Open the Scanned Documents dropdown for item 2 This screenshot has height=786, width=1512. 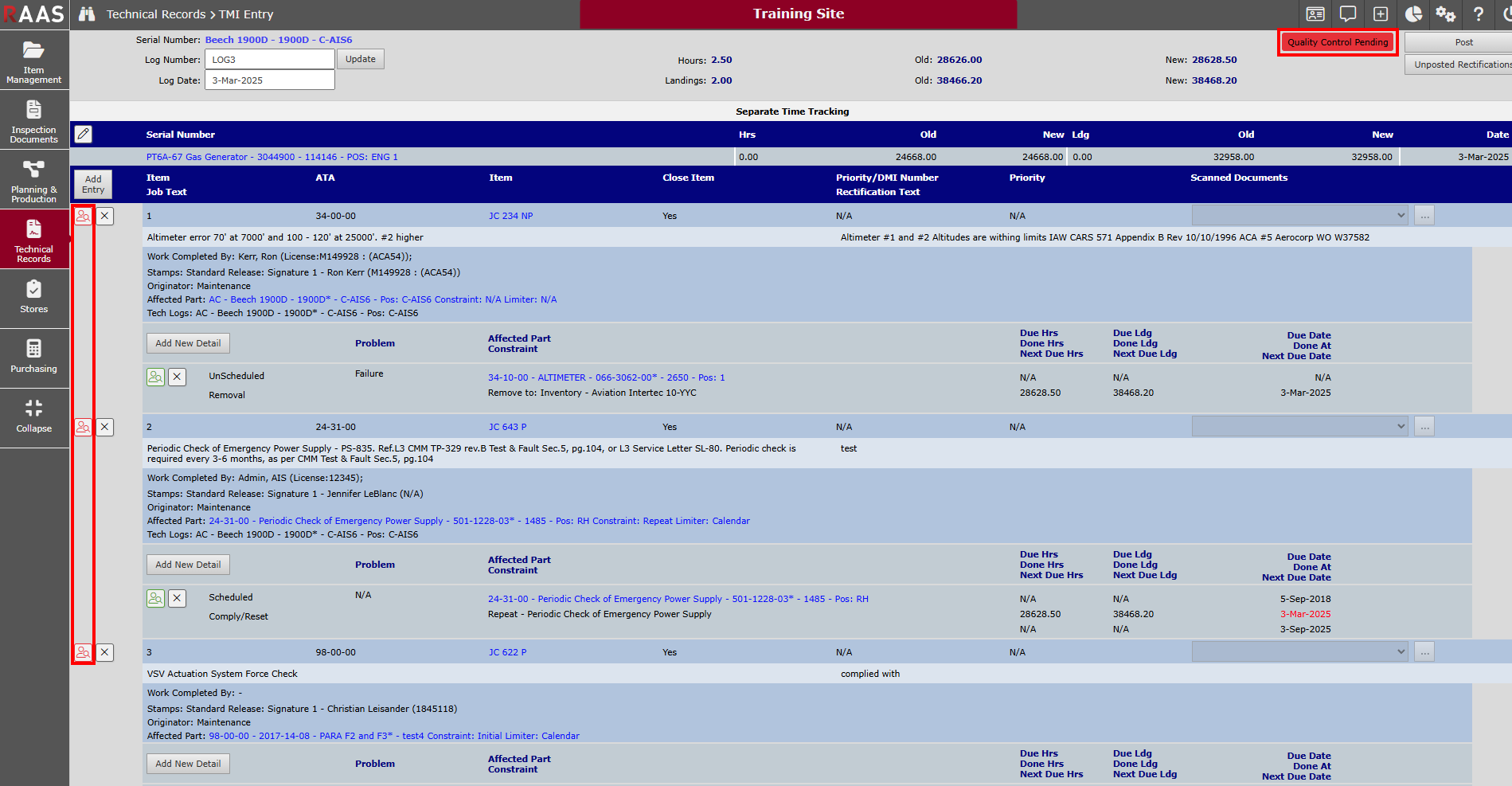(x=1299, y=426)
